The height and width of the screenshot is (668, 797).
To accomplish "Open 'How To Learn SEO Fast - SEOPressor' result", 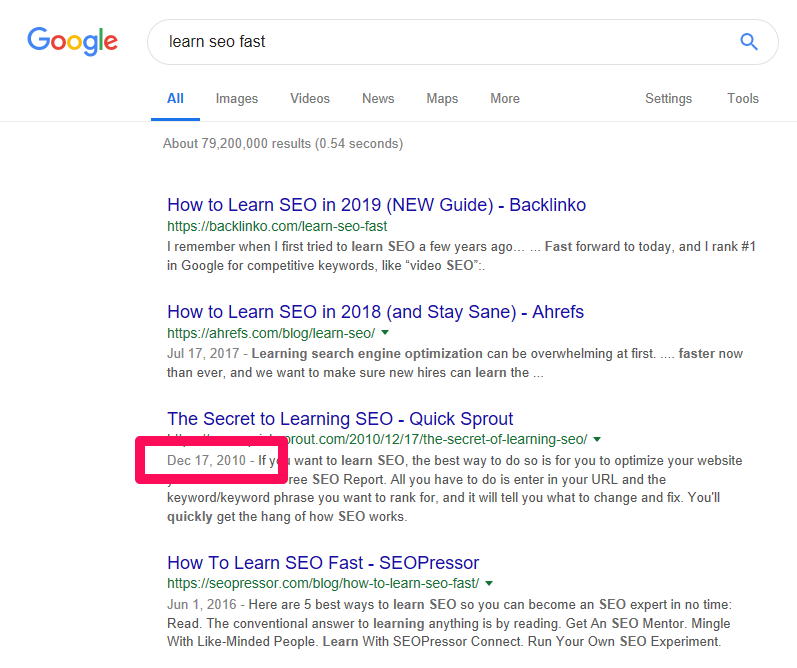I will 323,563.
